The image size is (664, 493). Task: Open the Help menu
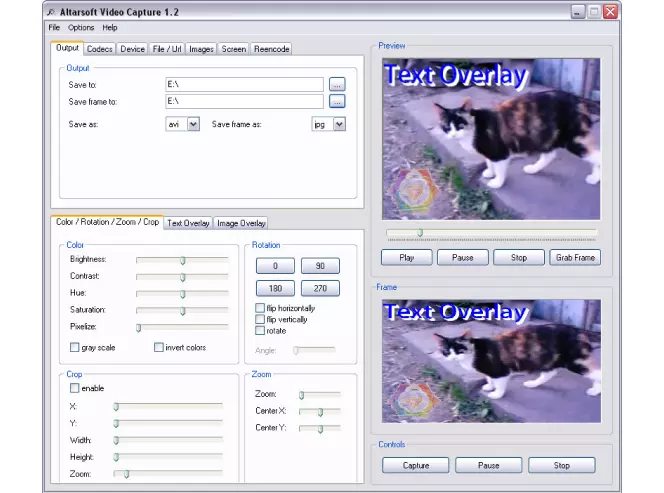[x=110, y=28]
